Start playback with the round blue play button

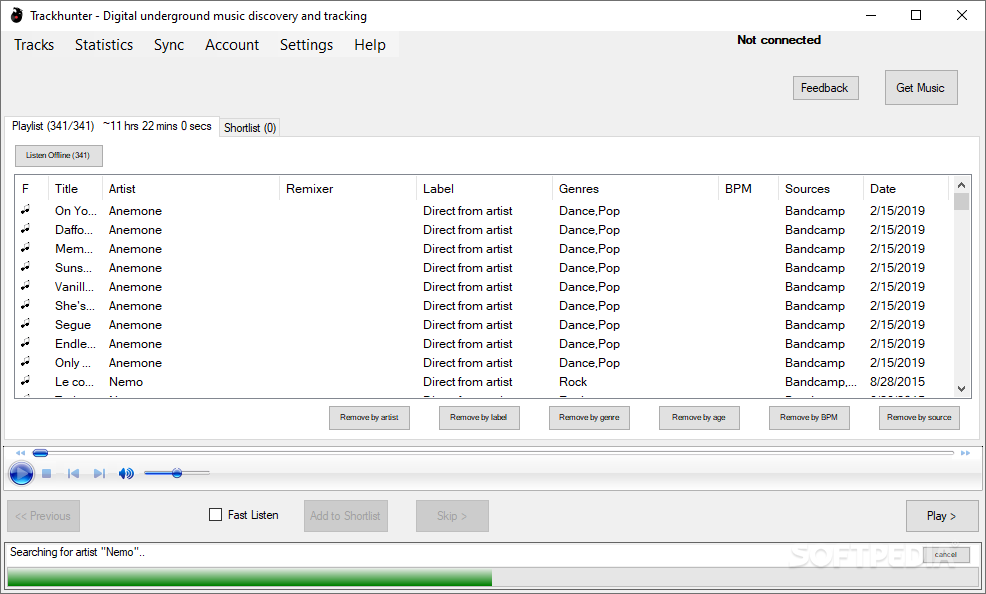(x=21, y=473)
